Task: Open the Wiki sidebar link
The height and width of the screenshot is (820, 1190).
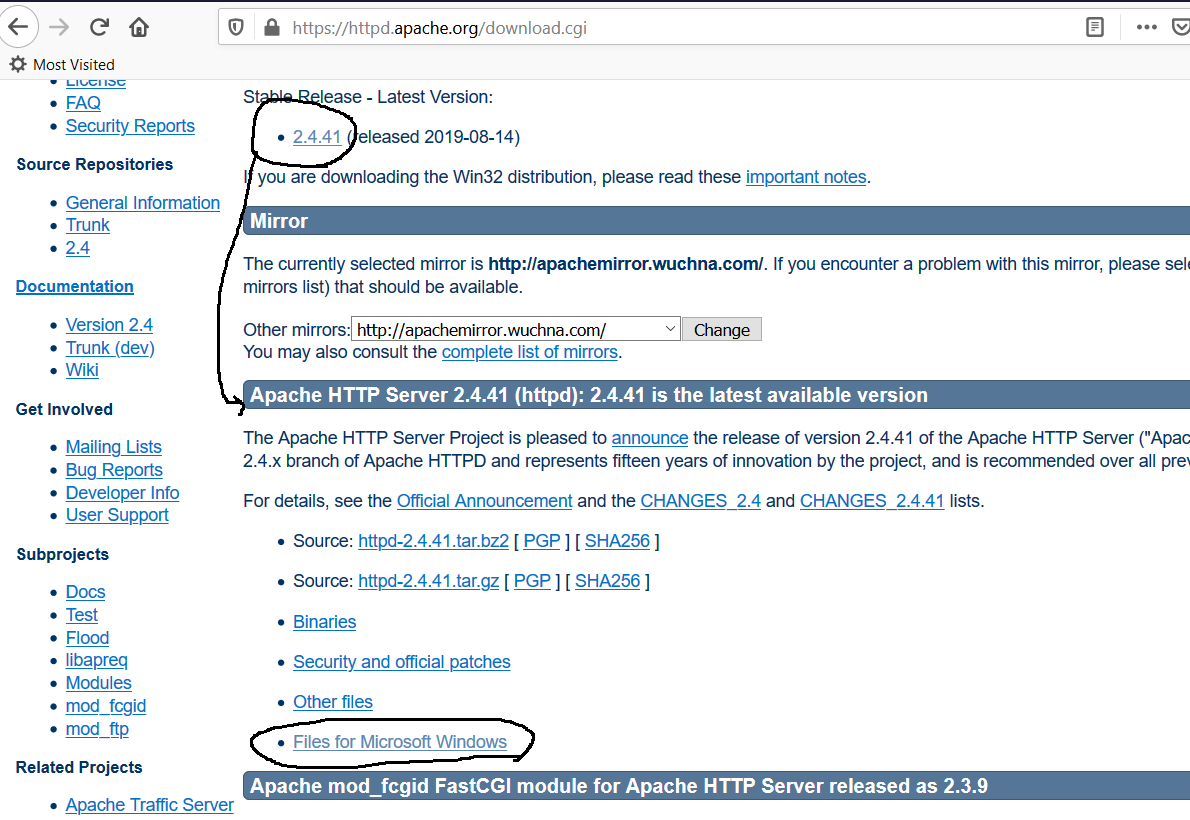Action: (x=82, y=371)
